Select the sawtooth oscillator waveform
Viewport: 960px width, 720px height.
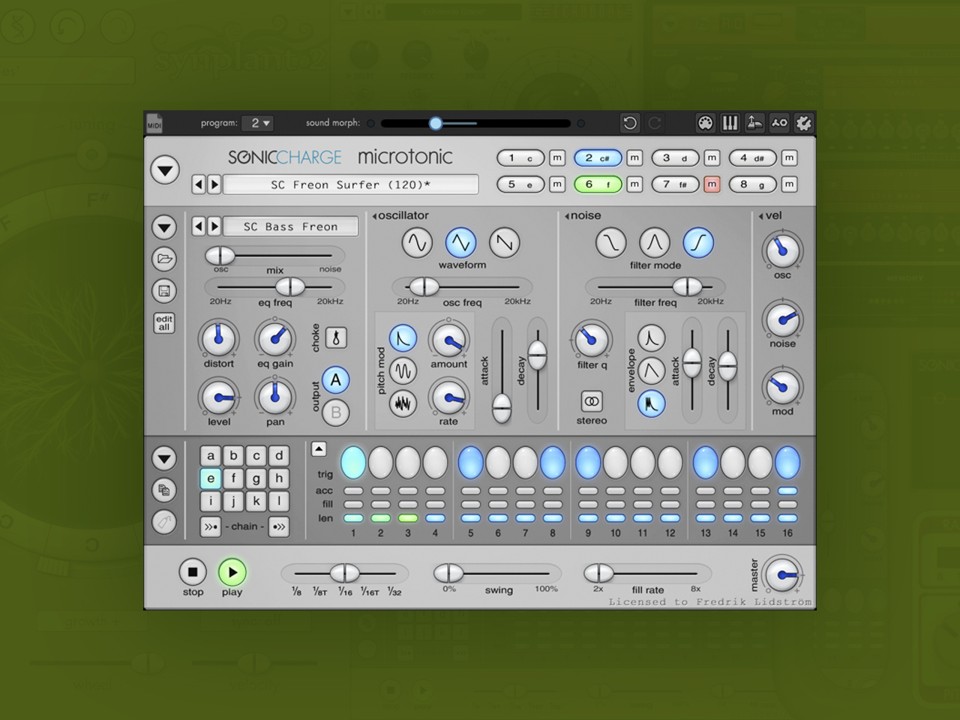click(x=504, y=242)
